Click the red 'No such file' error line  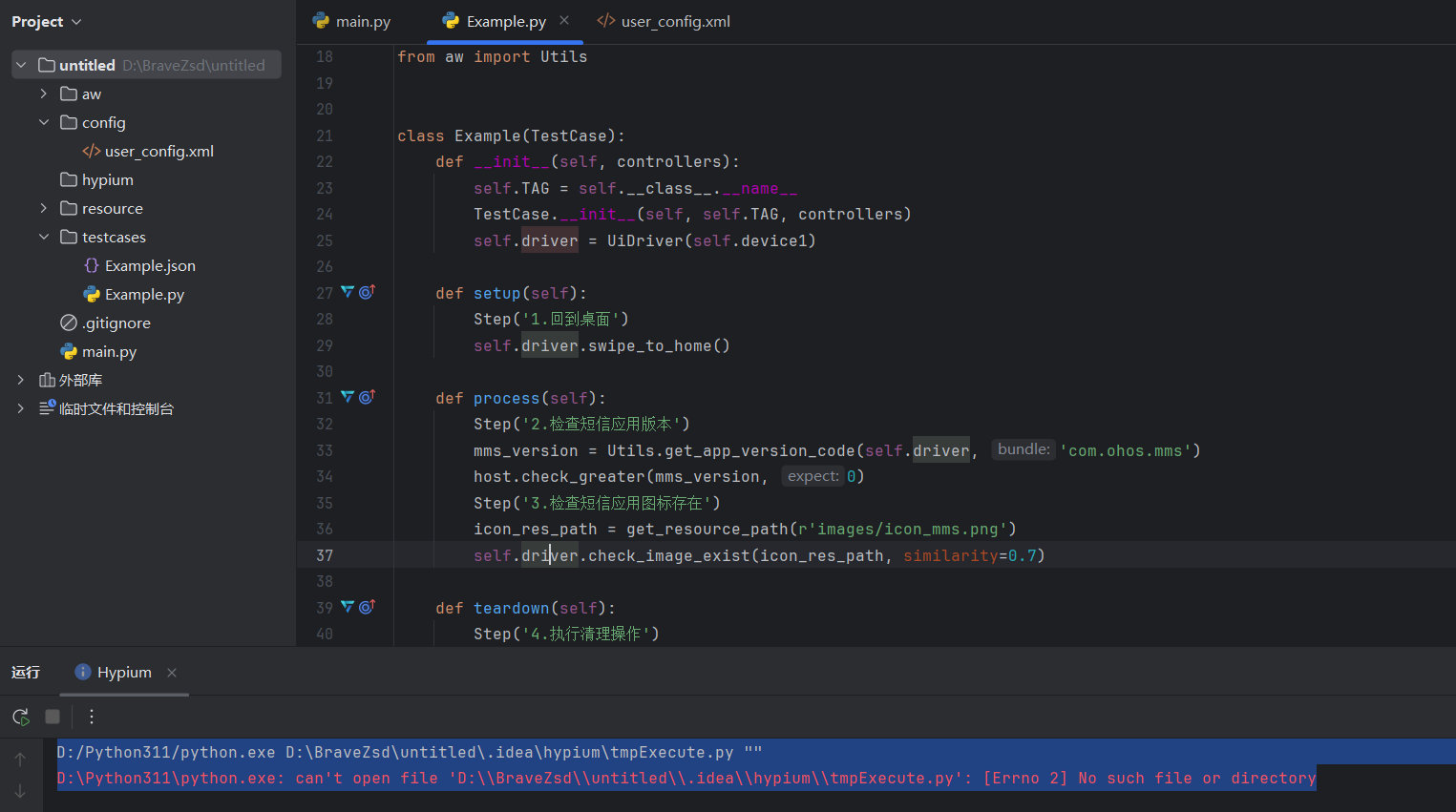686,778
